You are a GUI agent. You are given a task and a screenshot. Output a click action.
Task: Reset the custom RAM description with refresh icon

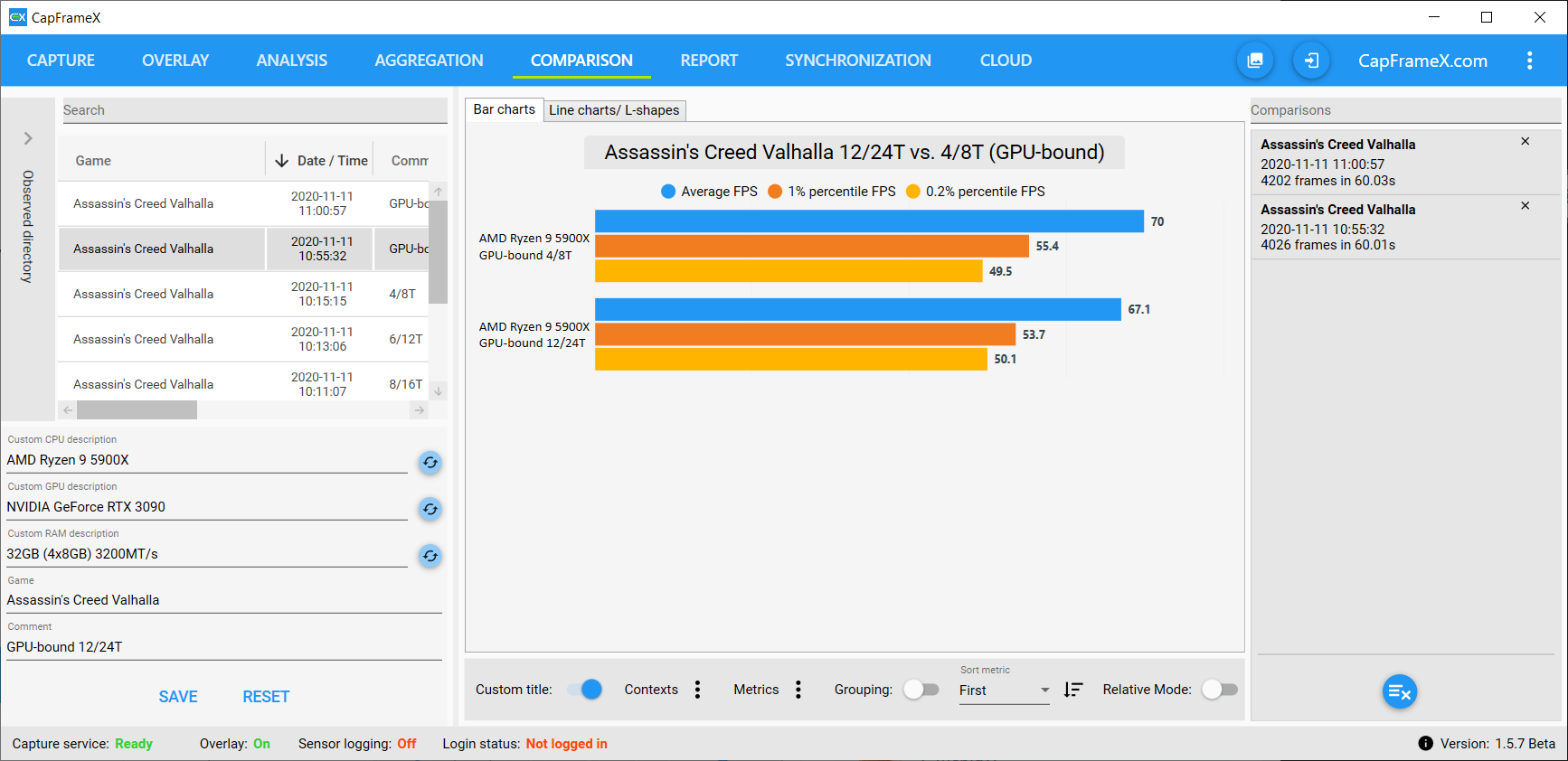(430, 556)
